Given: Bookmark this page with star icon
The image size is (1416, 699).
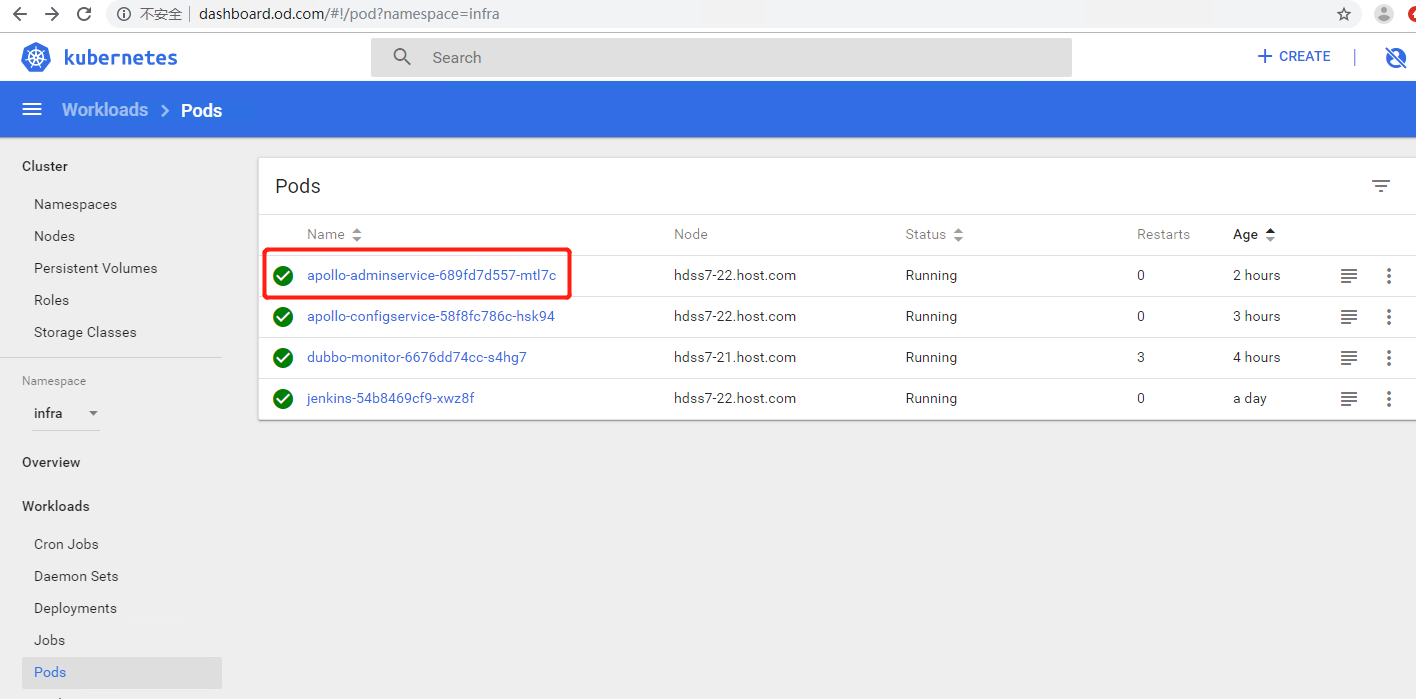Looking at the screenshot, I should (x=1343, y=14).
